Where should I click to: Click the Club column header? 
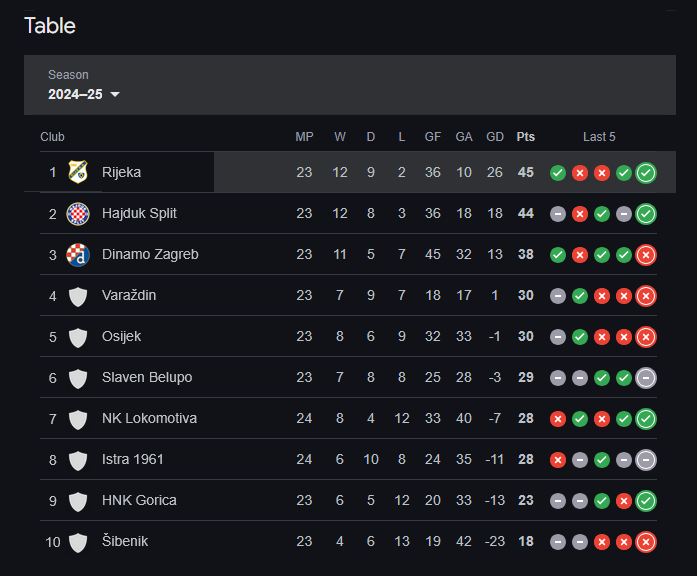(x=52, y=137)
